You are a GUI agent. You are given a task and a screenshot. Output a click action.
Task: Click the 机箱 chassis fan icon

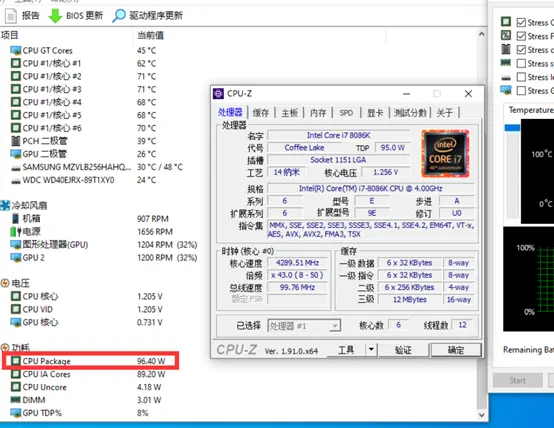pos(16,218)
